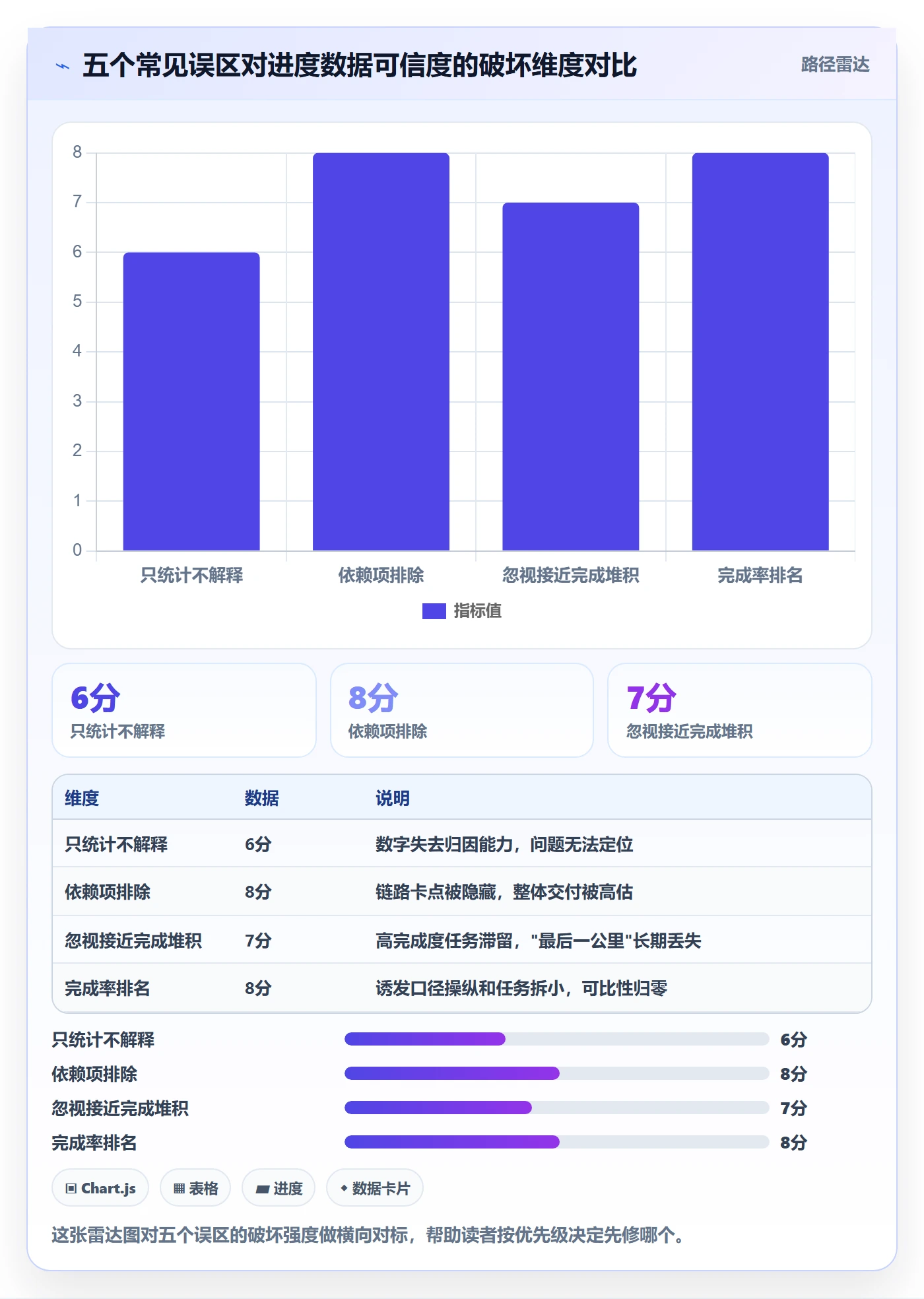Click the Chart.js tag chip
Screen dimensions: 924x1299
tap(100, 1188)
